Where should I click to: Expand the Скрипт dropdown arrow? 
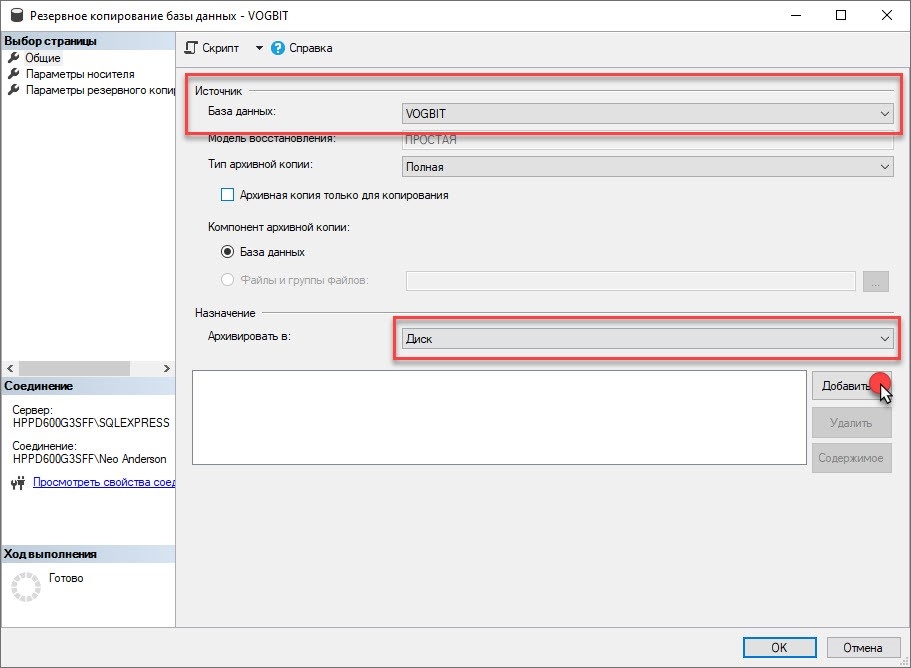coord(258,48)
